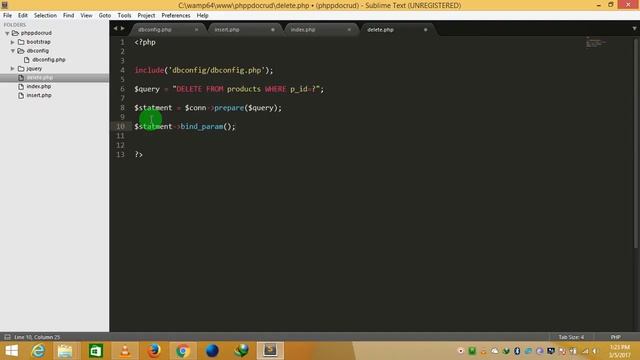Open the Tools menu
This screenshot has width=640, height=360.
click(x=124, y=15)
